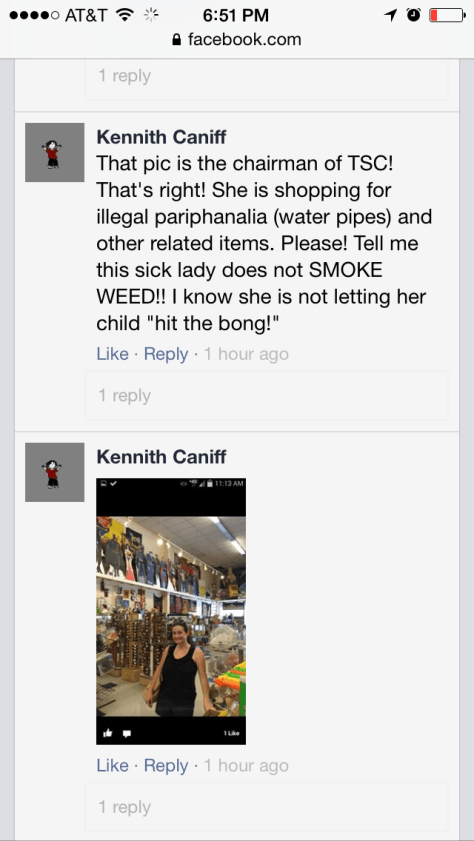Open Kennith Caniff name above the photo
This screenshot has height=841, width=474.
(161, 457)
